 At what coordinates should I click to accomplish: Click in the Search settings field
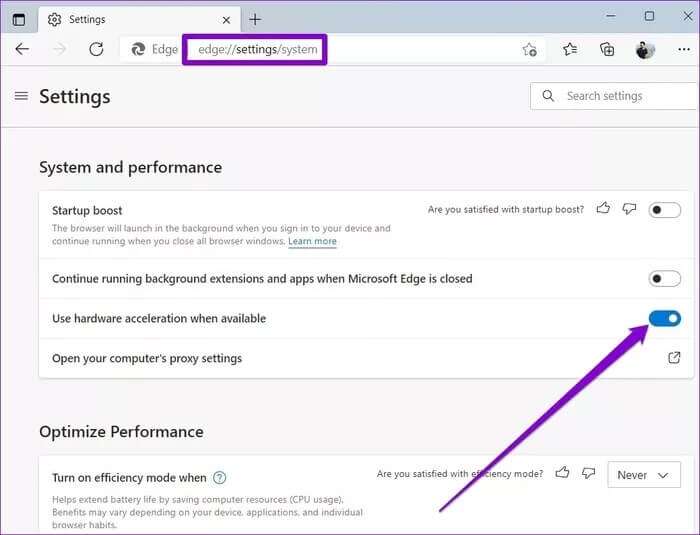pos(614,96)
